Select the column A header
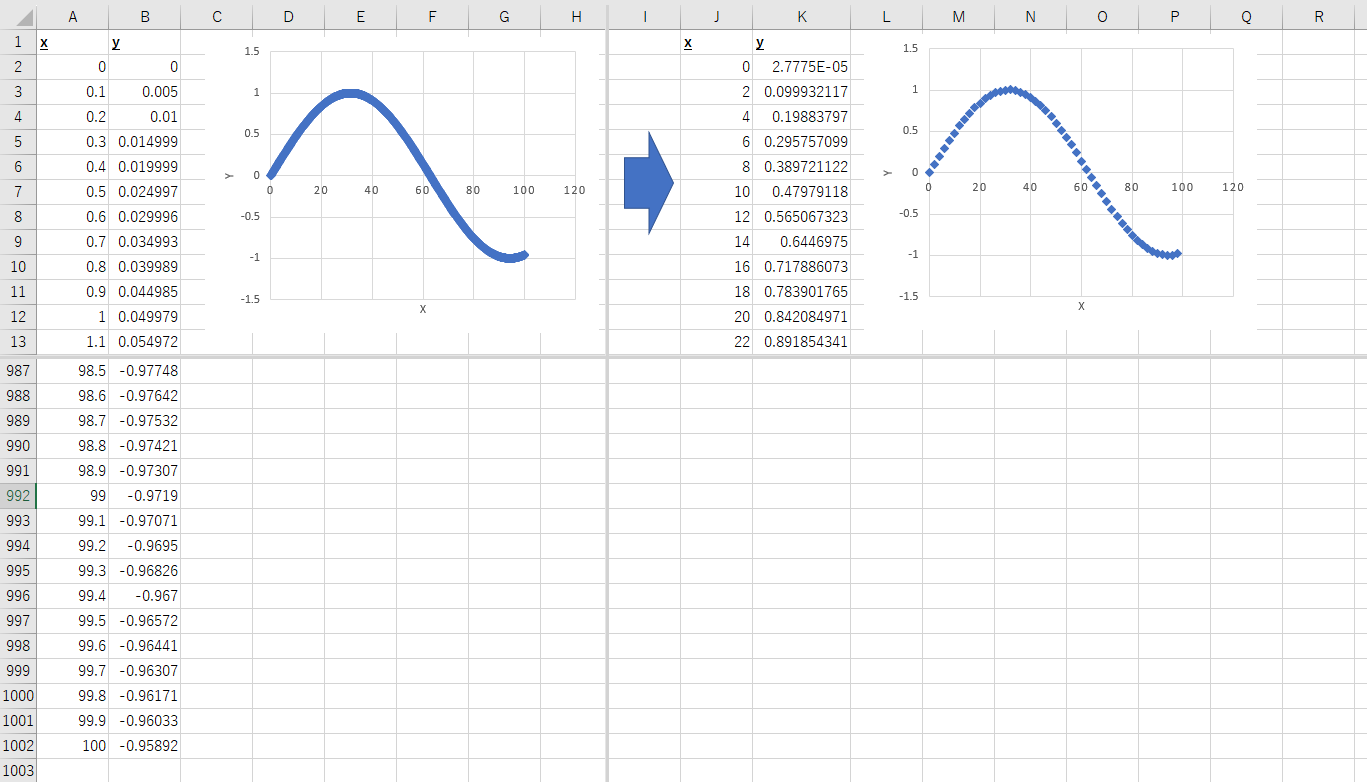 pos(72,16)
